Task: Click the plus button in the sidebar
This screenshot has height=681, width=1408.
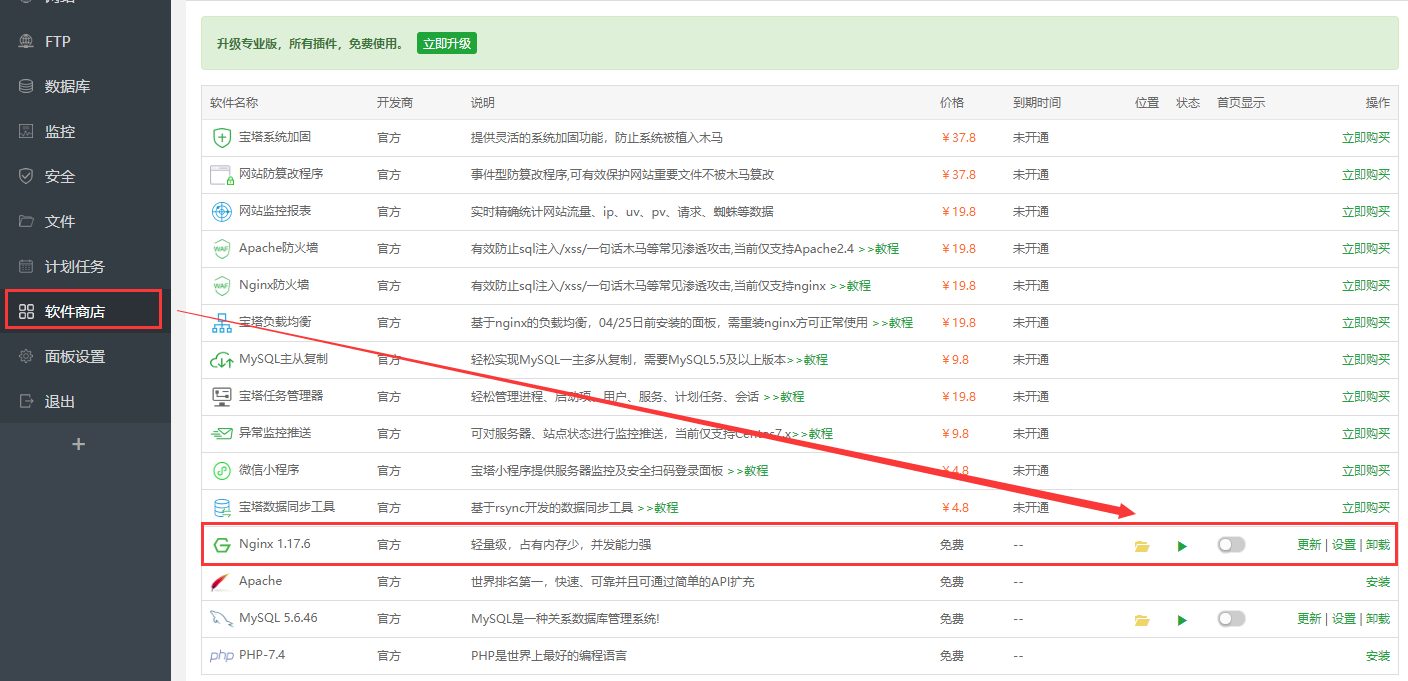Action: pyautogui.click(x=79, y=444)
